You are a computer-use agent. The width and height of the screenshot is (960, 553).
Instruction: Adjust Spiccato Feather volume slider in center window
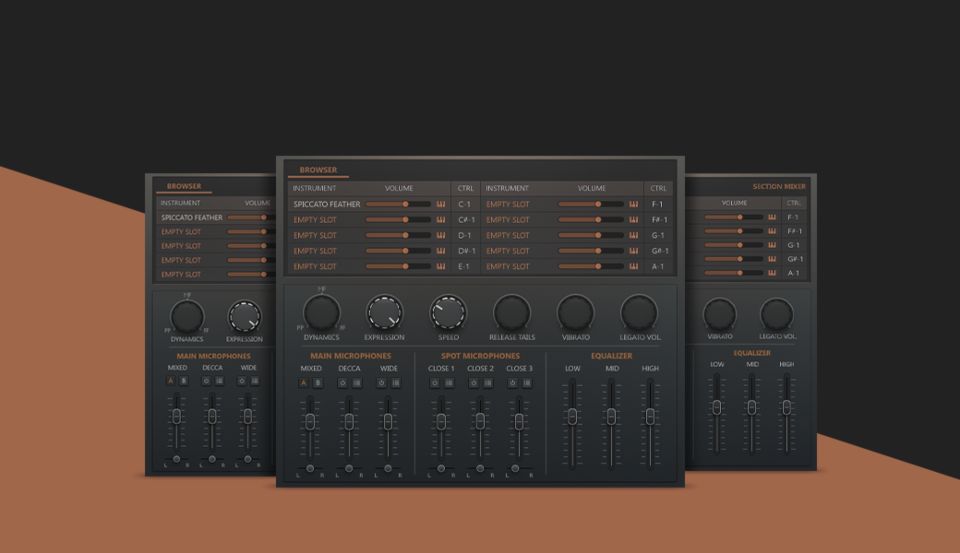click(398, 204)
